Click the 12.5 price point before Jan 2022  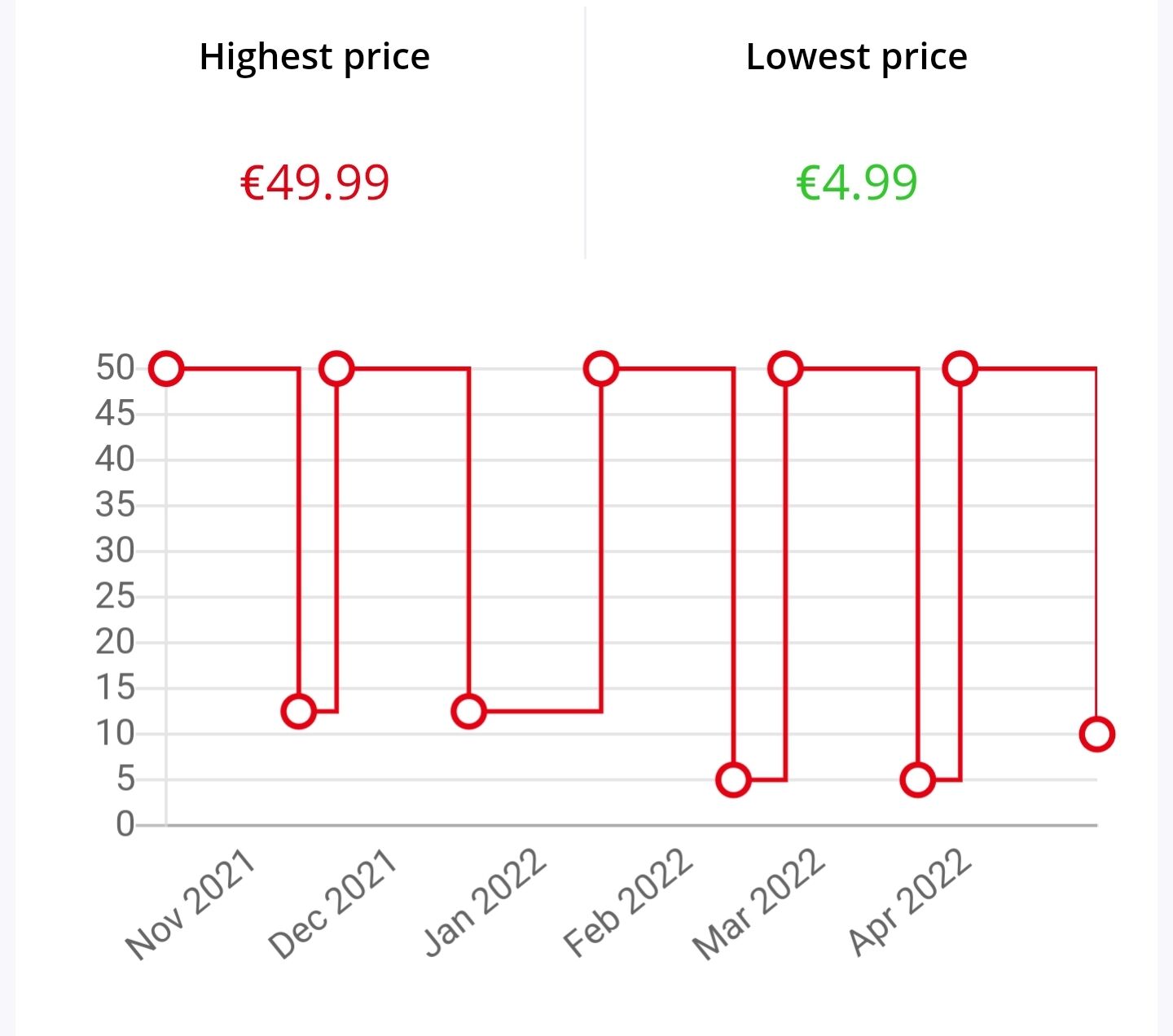click(x=468, y=712)
